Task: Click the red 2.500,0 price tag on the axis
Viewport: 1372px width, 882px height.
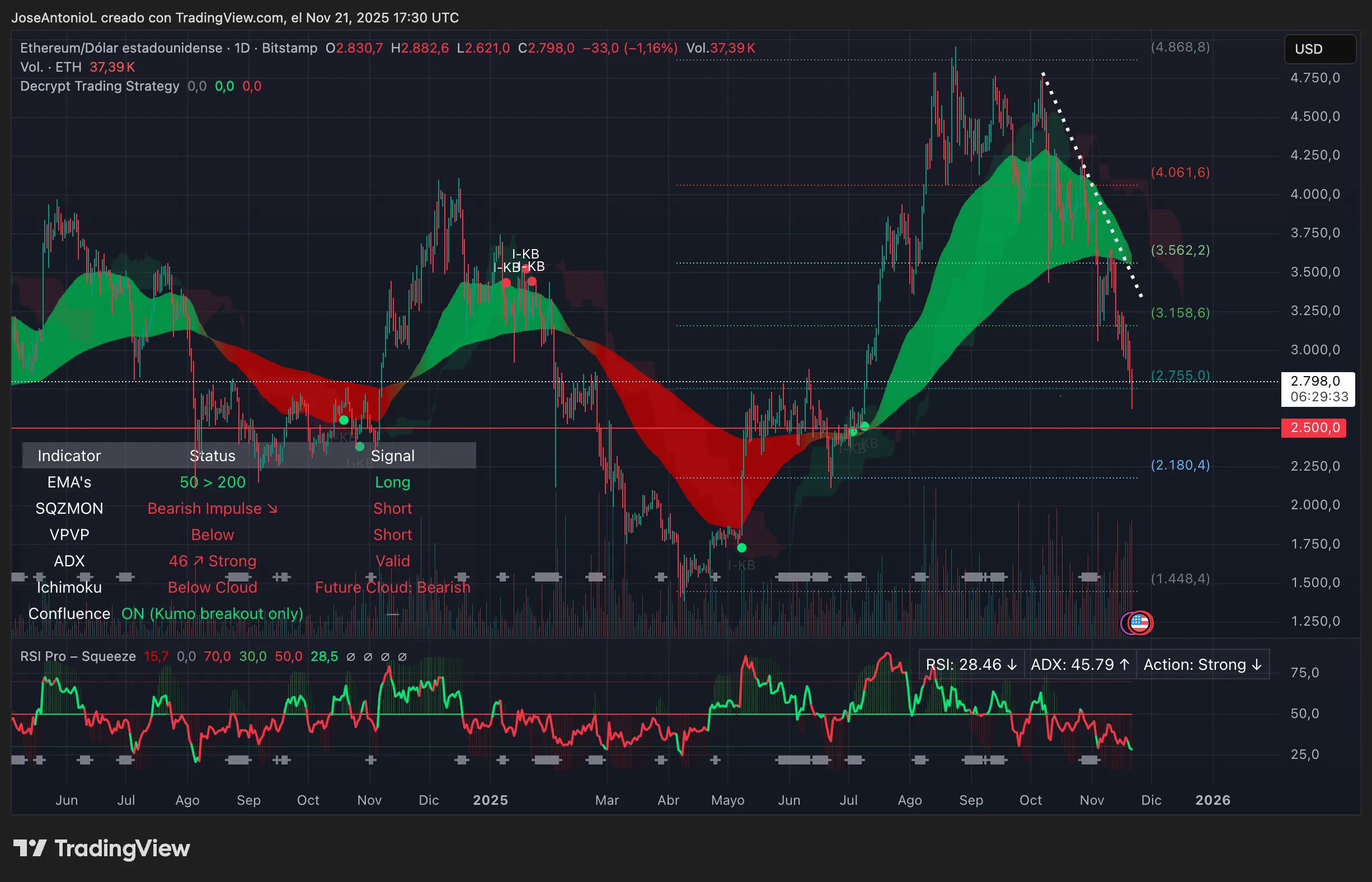Action: (1314, 427)
